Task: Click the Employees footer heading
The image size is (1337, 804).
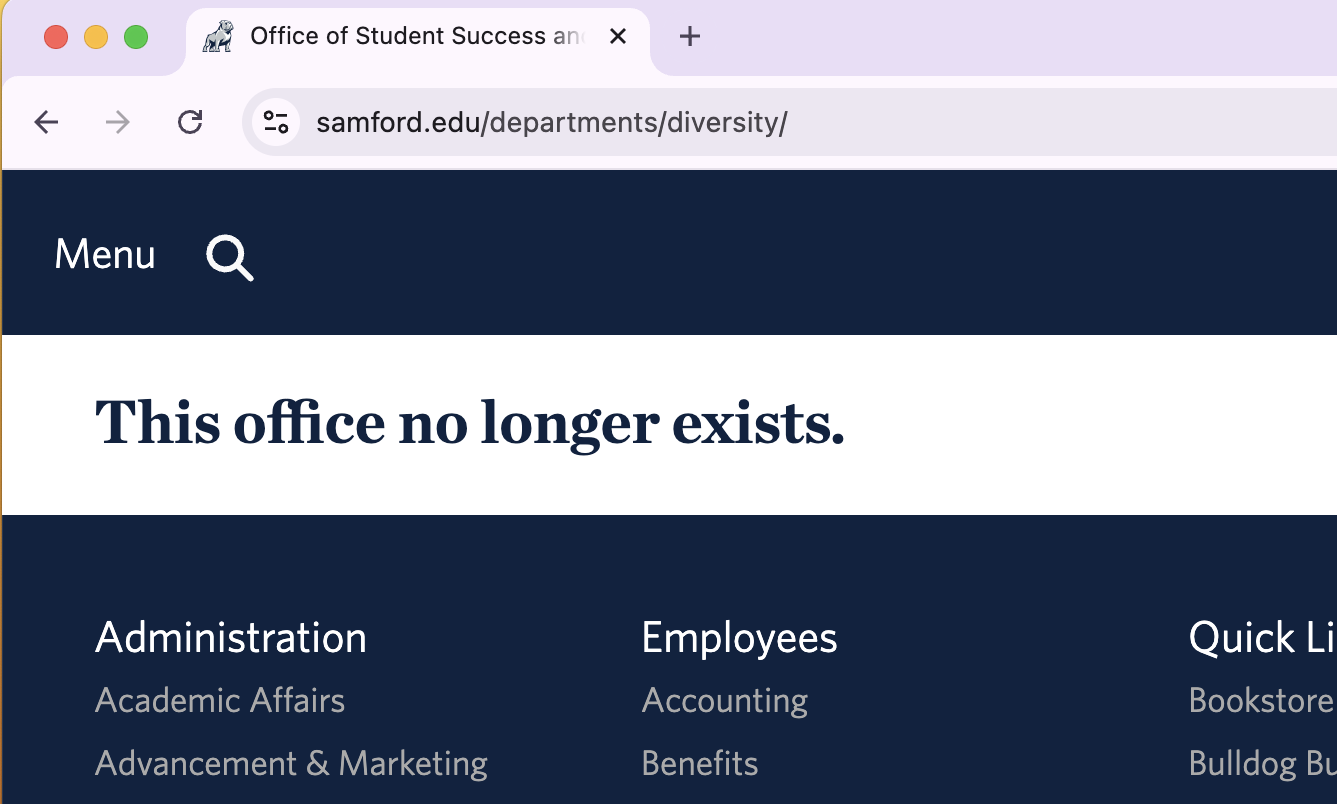Action: tap(739, 638)
